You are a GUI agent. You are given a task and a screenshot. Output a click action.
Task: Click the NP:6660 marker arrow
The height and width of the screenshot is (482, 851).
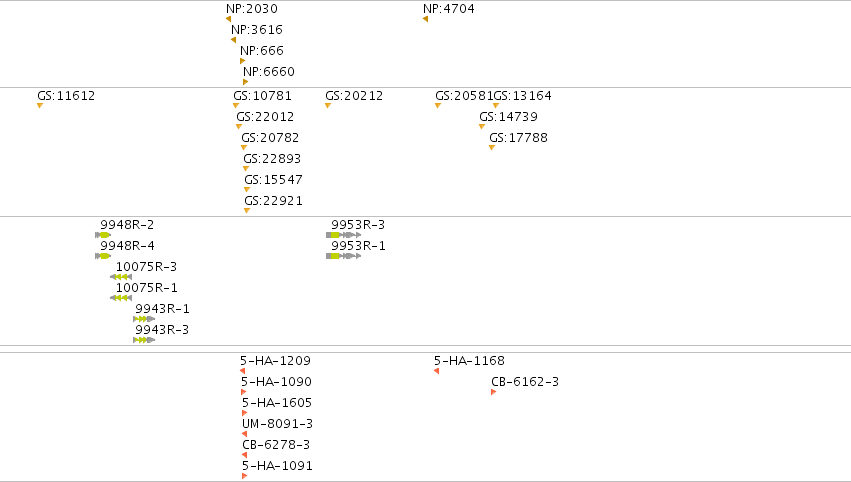point(245,82)
